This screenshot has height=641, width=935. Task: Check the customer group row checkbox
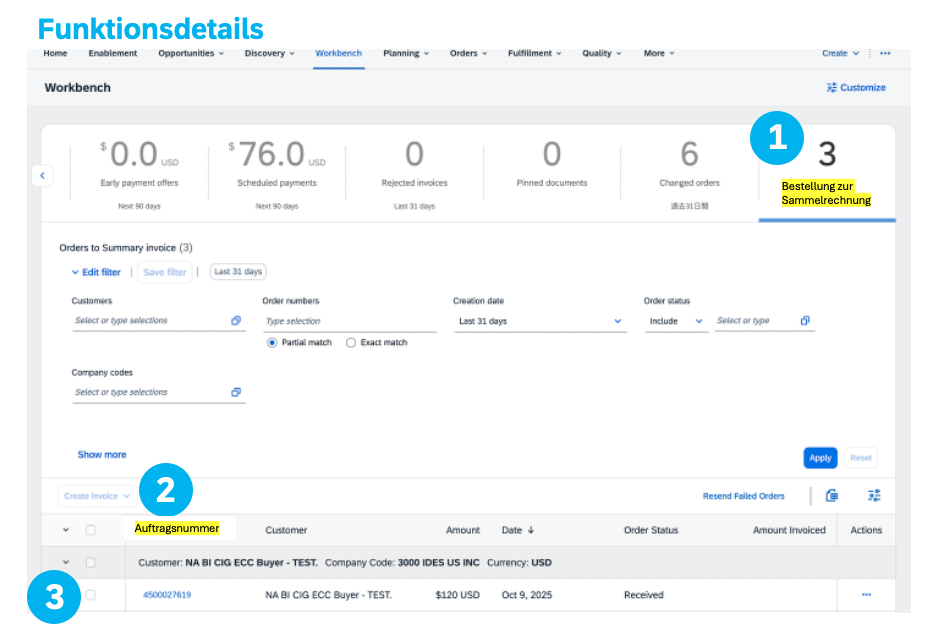[x=91, y=563]
